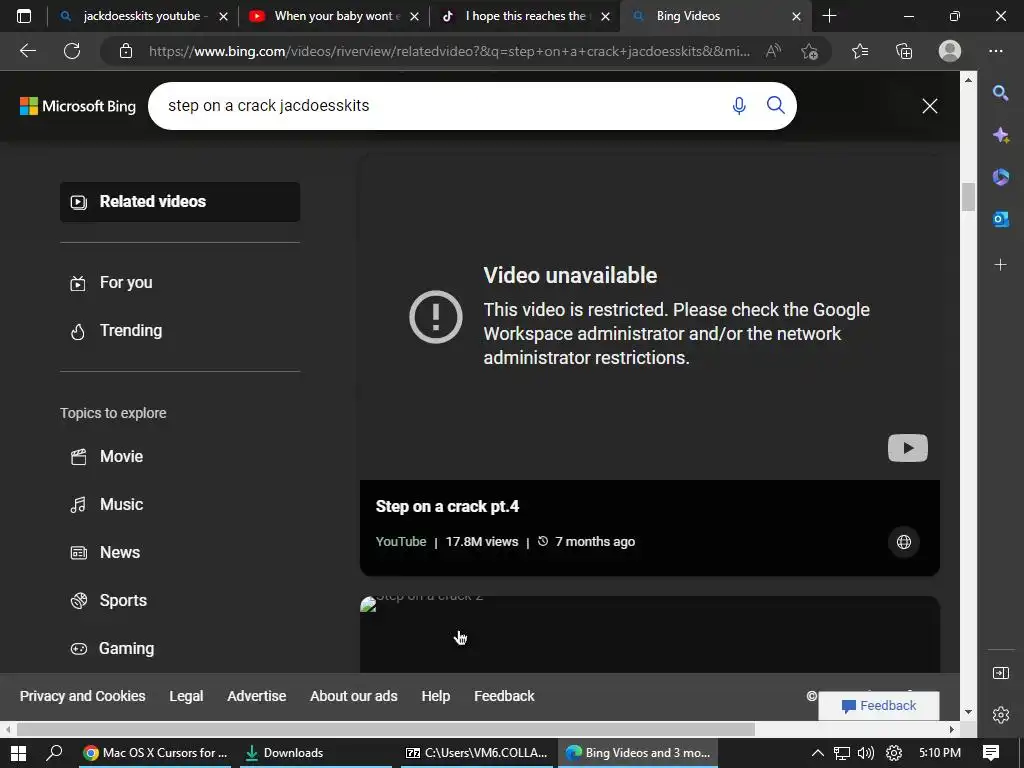The width and height of the screenshot is (1024, 768).
Task: Click the vertical page scrollbar thumb
Action: [968, 197]
